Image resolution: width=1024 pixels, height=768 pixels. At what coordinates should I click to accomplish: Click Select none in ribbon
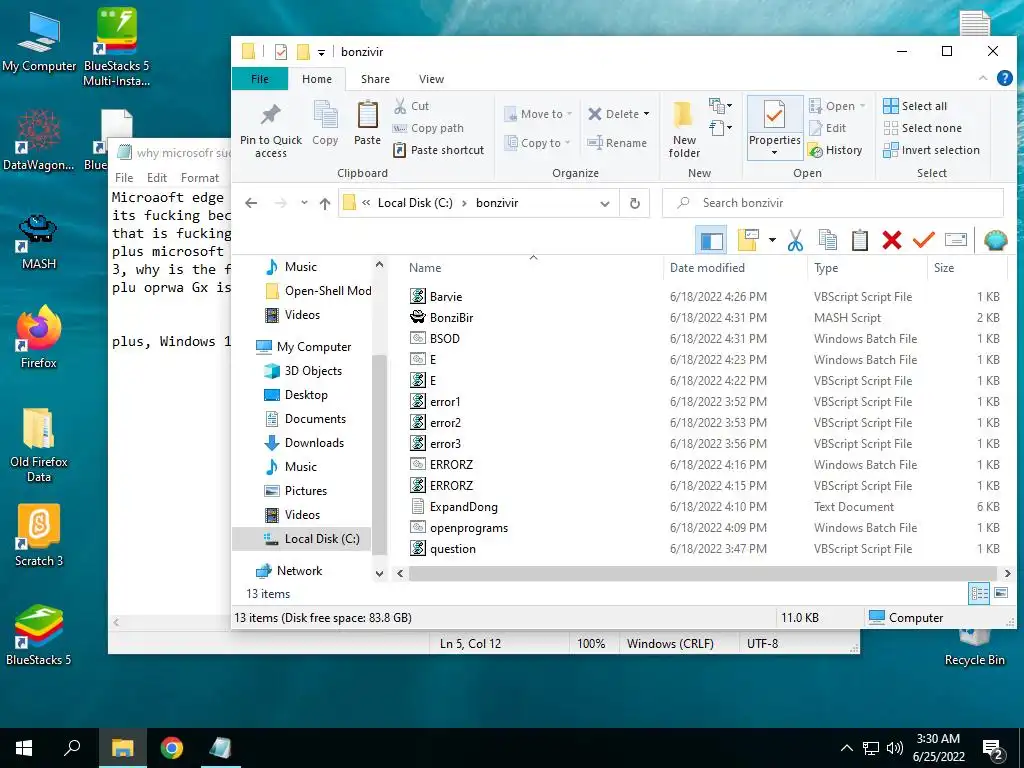click(x=922, y=128)
